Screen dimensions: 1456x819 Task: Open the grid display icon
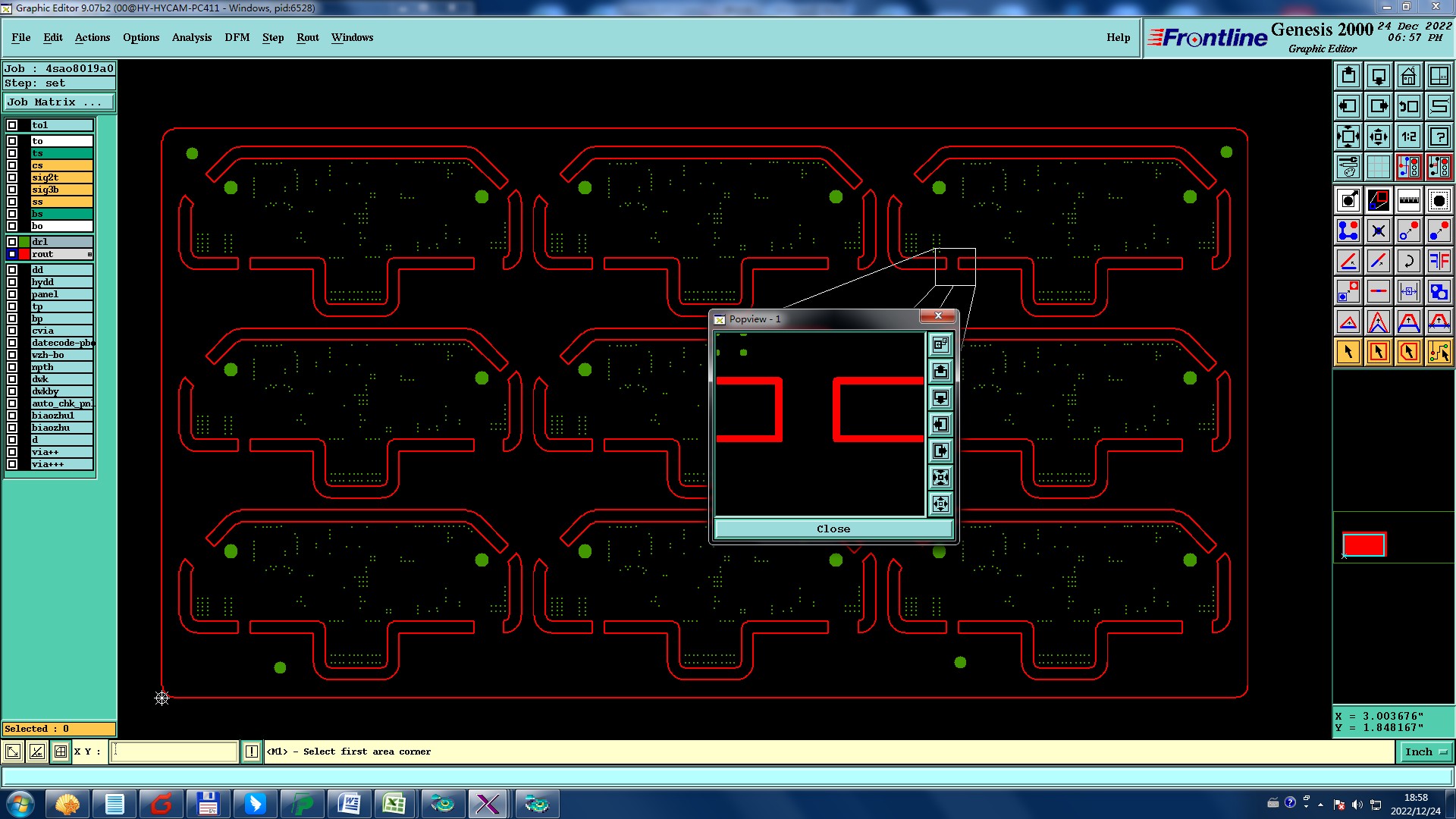[1378, 167]
